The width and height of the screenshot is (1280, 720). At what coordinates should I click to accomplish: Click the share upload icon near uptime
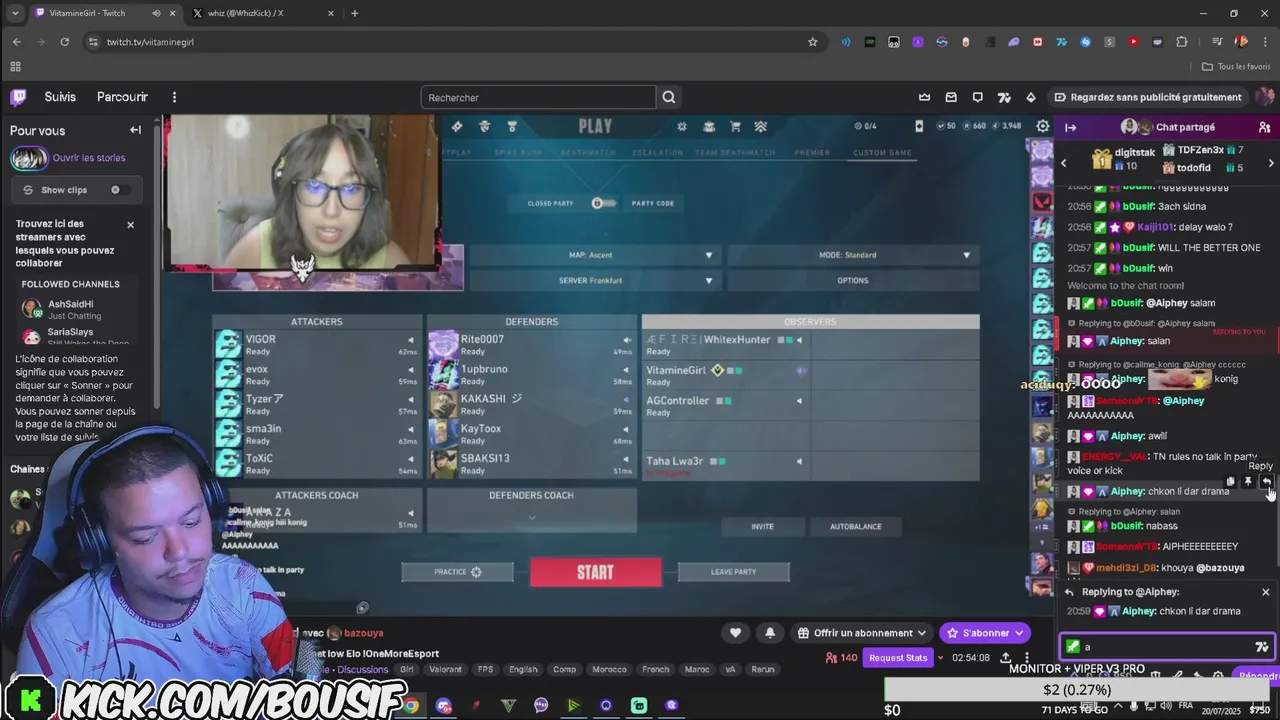click(x=1005, y=657)
